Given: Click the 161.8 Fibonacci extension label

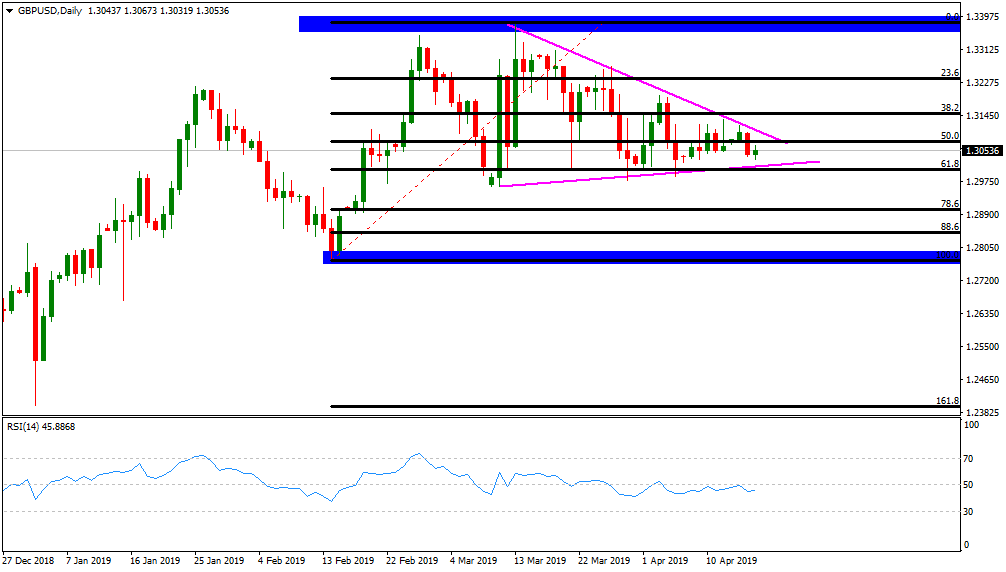Looking at the screenshot, I should point(948,401).
